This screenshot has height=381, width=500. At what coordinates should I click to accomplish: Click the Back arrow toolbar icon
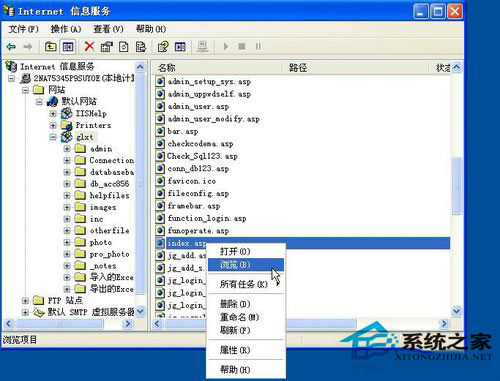[11, 47]
